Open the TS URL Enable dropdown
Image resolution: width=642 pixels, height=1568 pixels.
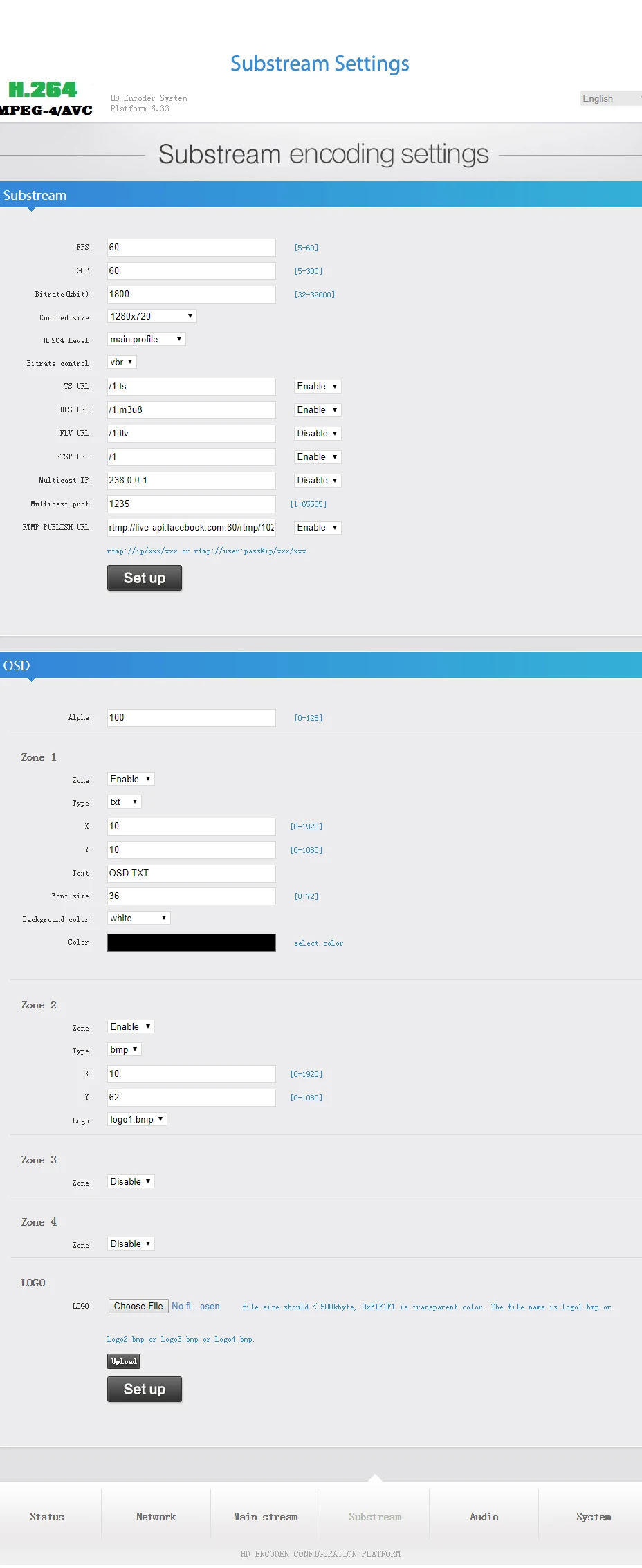318,387
